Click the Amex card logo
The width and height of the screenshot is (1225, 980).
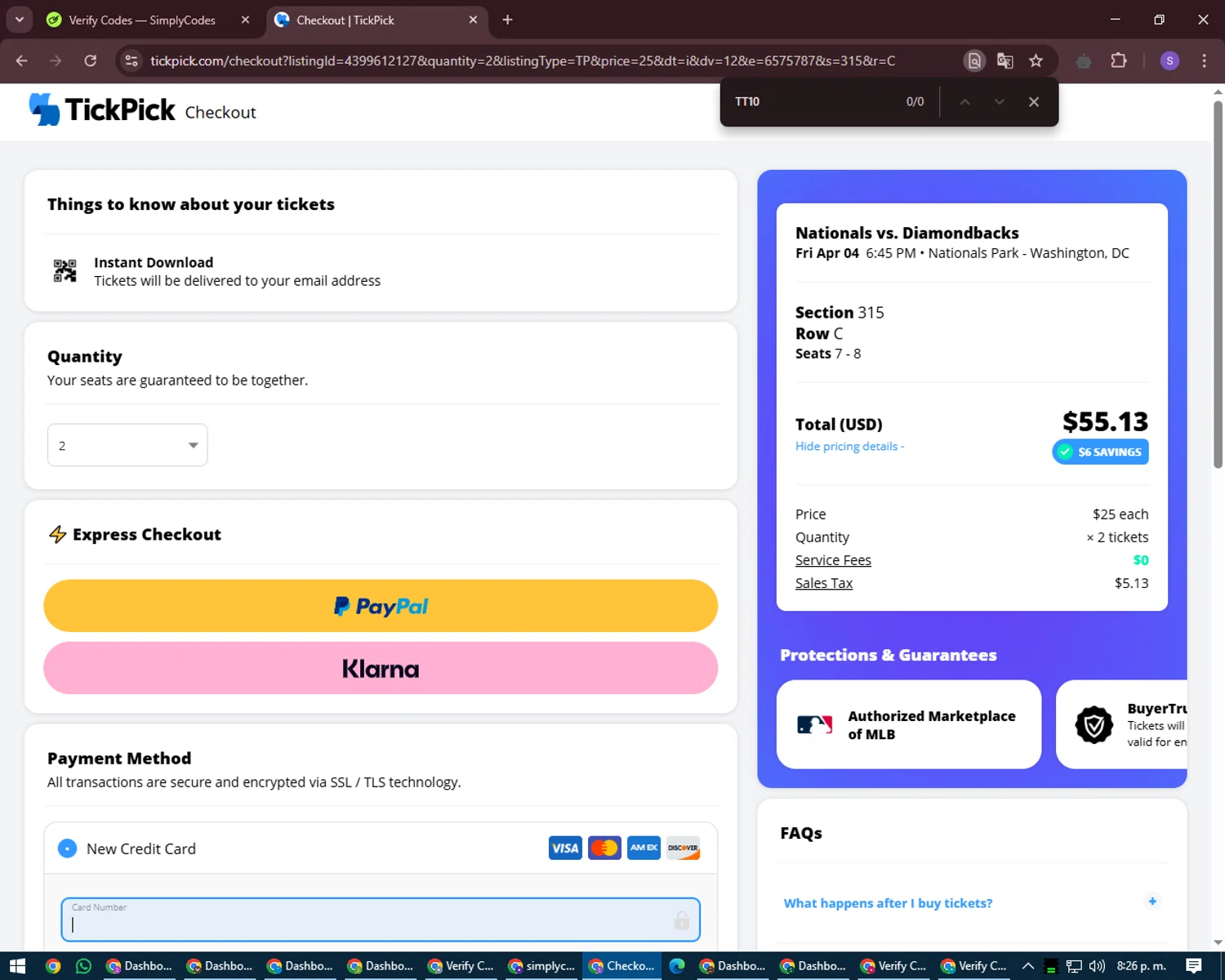pyautogui.click(x=644, y=848)
